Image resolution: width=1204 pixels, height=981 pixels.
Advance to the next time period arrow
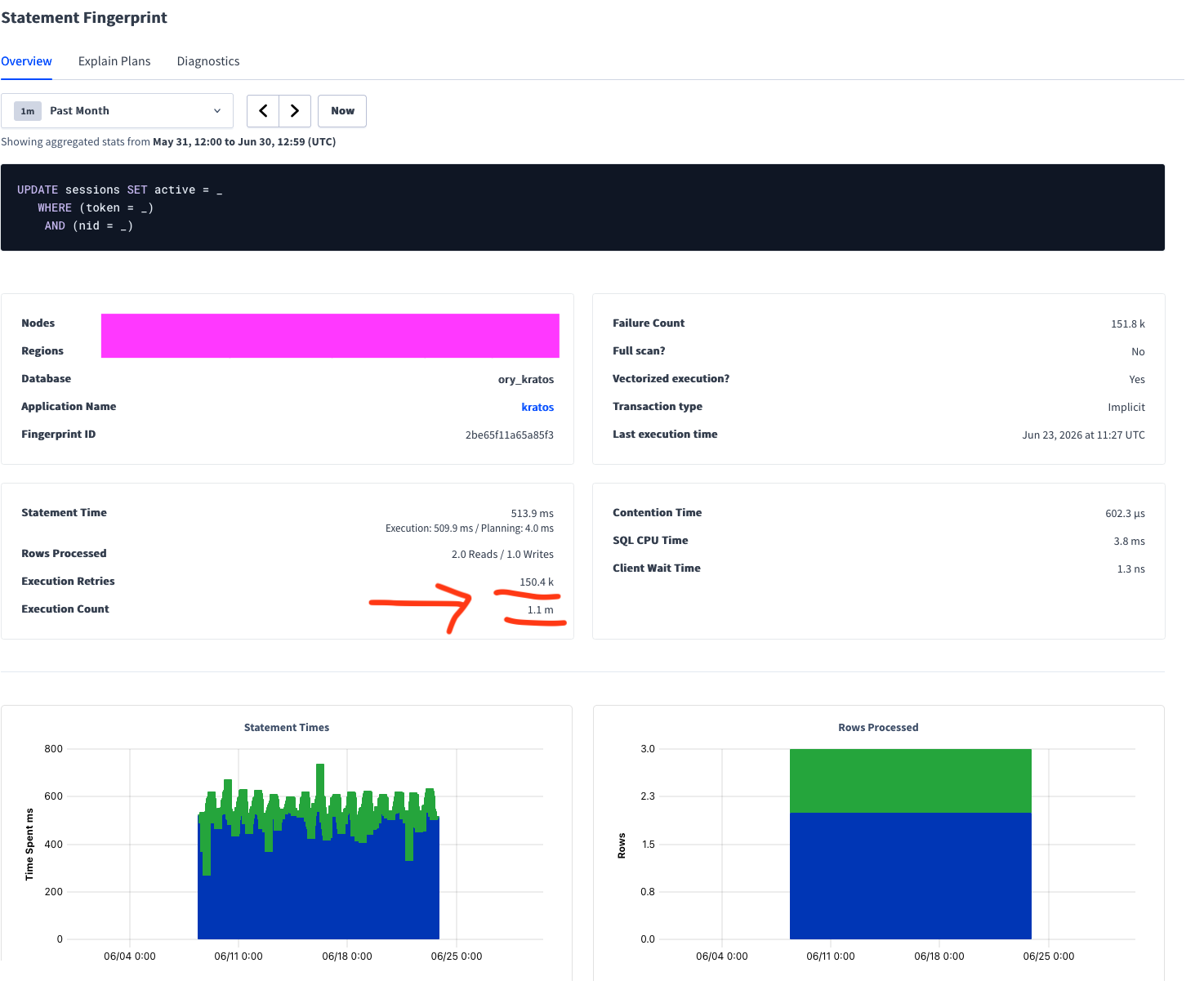click(x=295, y=111)
